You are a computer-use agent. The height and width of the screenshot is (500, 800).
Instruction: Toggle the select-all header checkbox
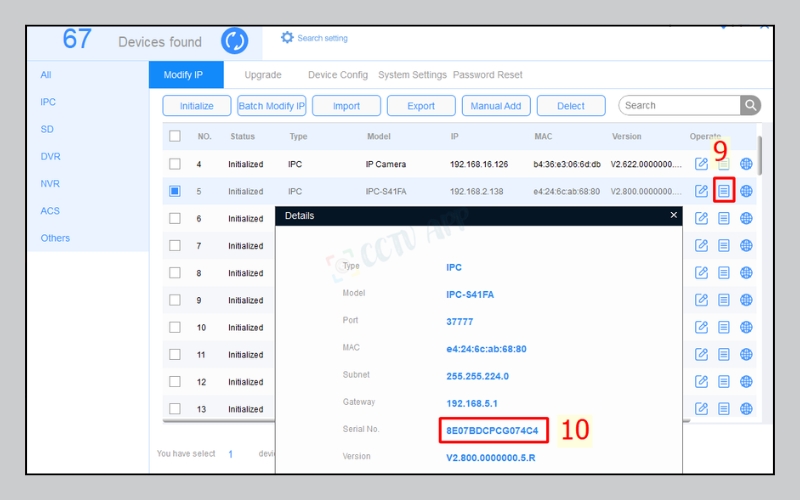click(x=174, y=136)
